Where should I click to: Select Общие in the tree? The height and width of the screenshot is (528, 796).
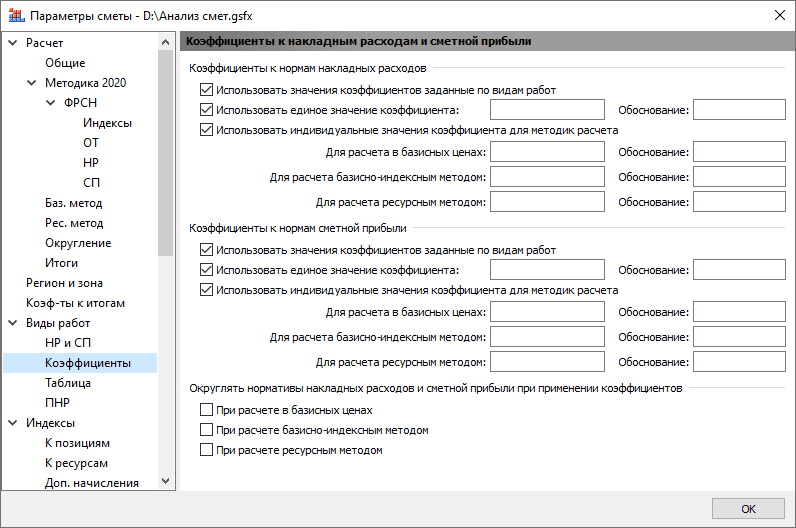65,63
